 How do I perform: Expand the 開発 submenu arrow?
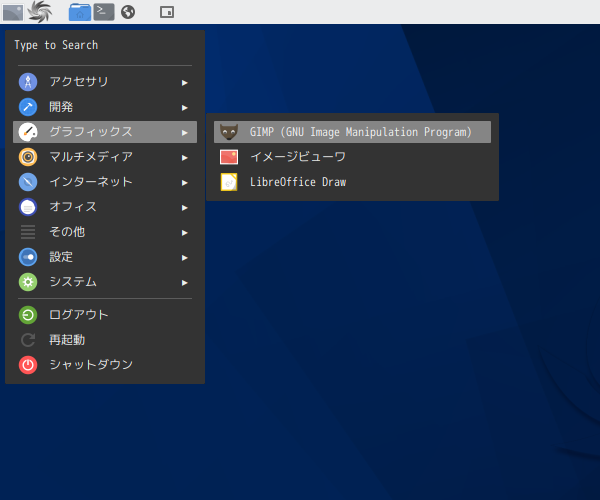[184, 108]
